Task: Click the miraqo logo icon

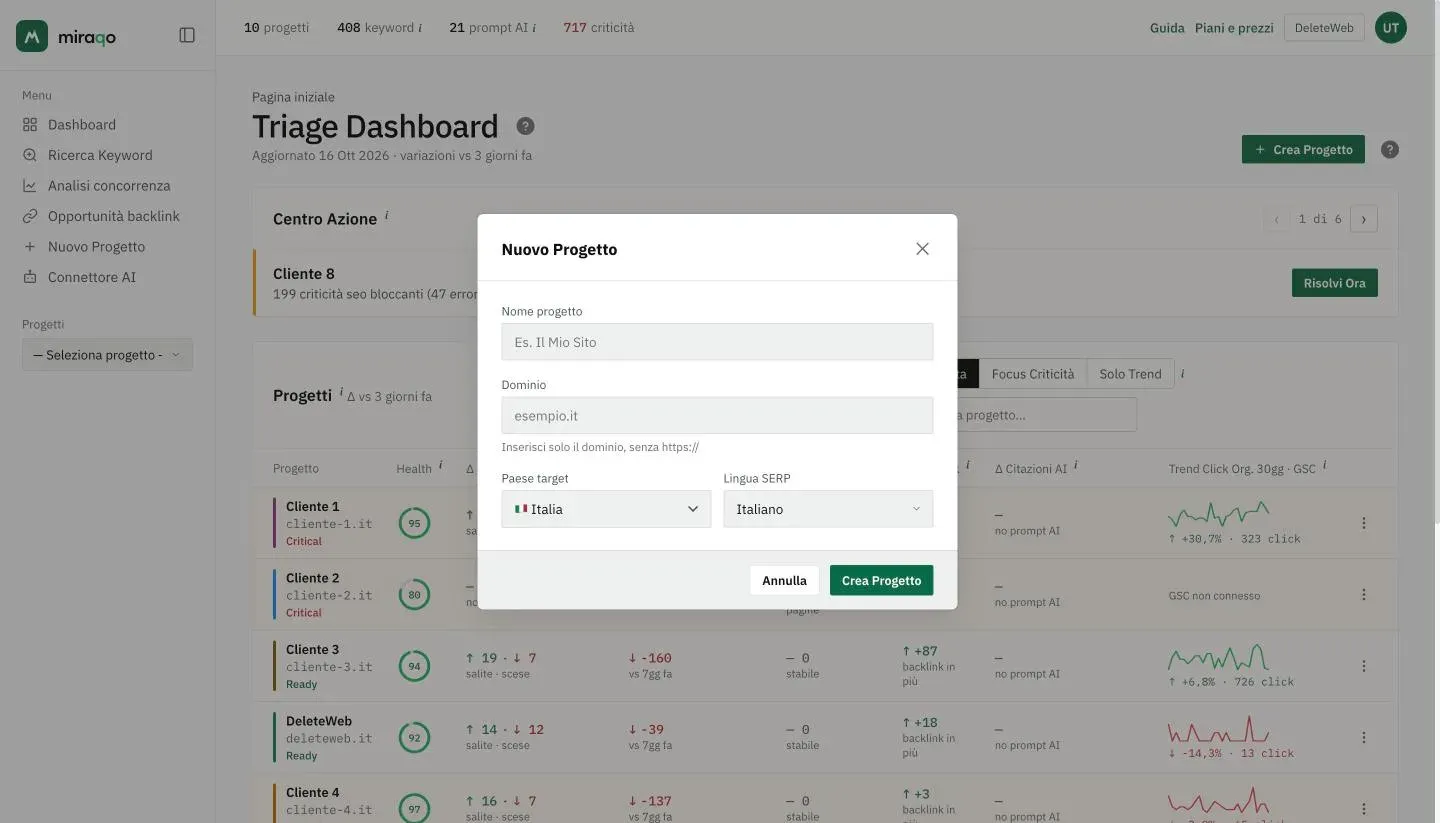Action: tap(32, 36)
